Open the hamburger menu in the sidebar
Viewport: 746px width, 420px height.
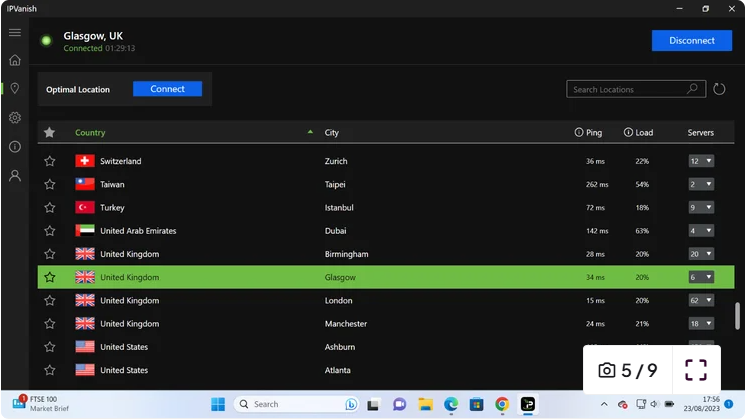click(15, 32)
